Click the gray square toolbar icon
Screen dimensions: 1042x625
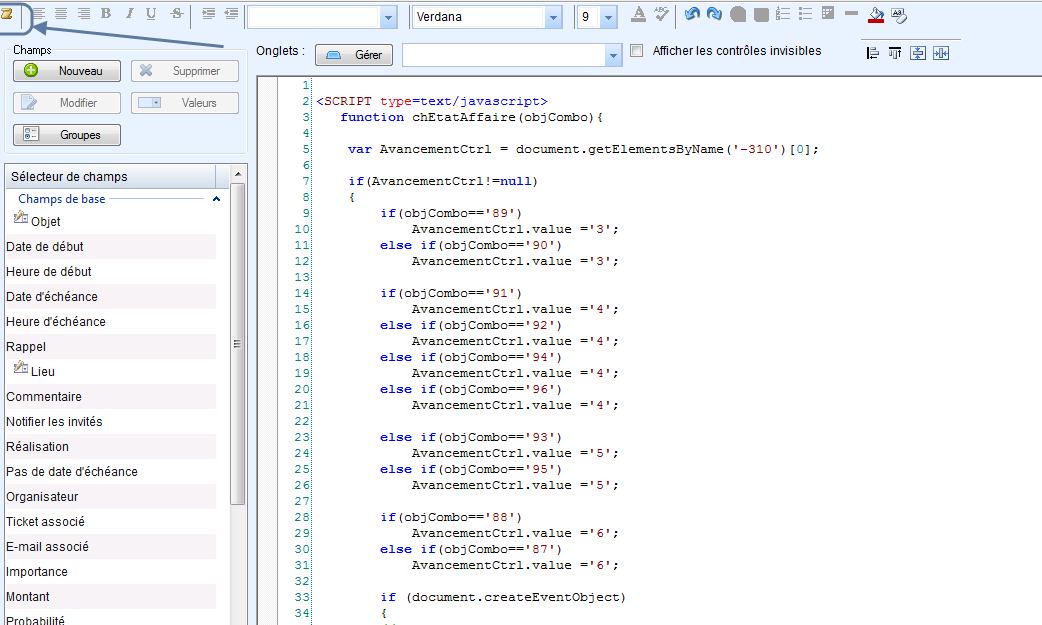(762, 15)
